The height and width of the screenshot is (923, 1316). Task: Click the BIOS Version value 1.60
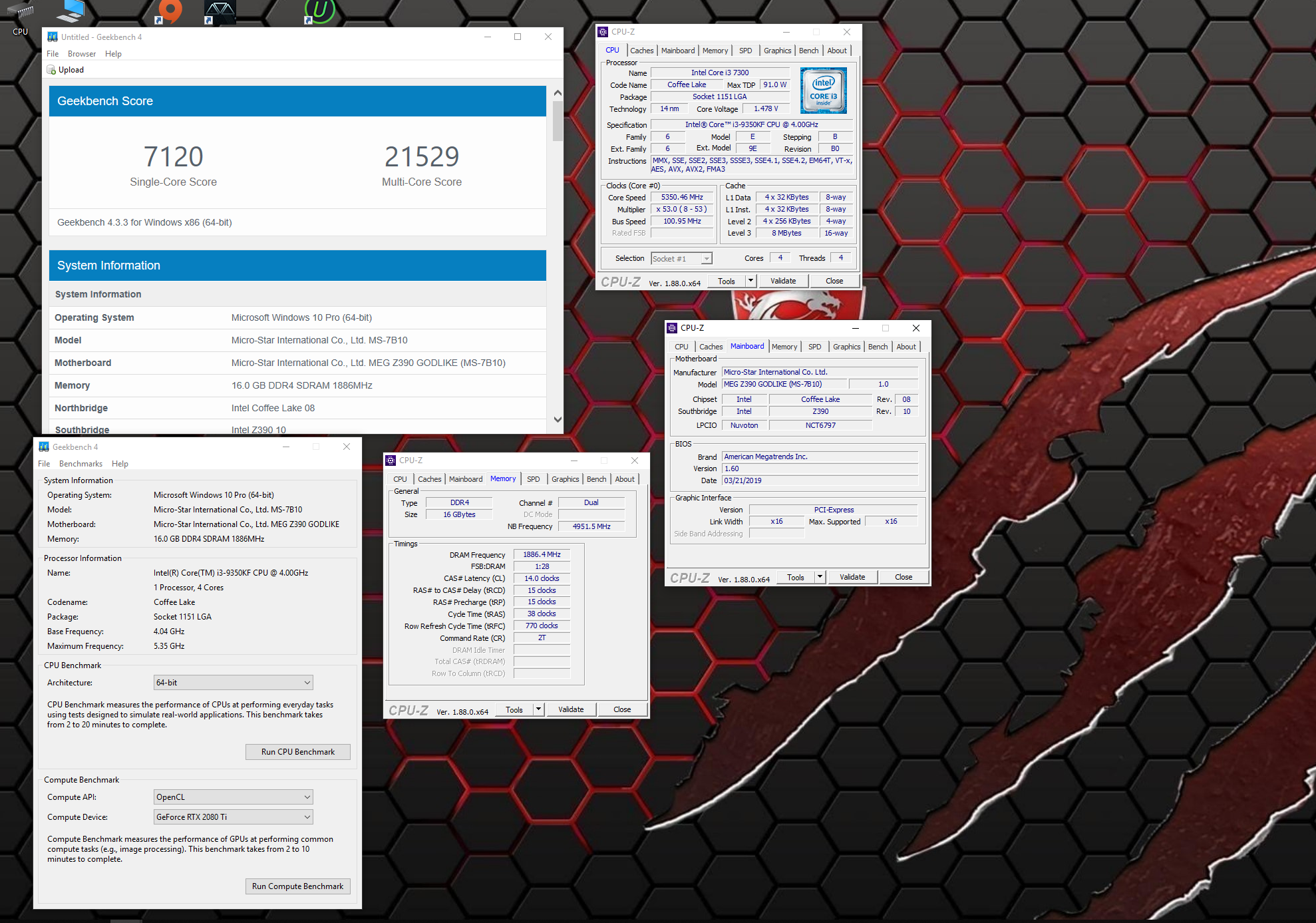(820, 468)
